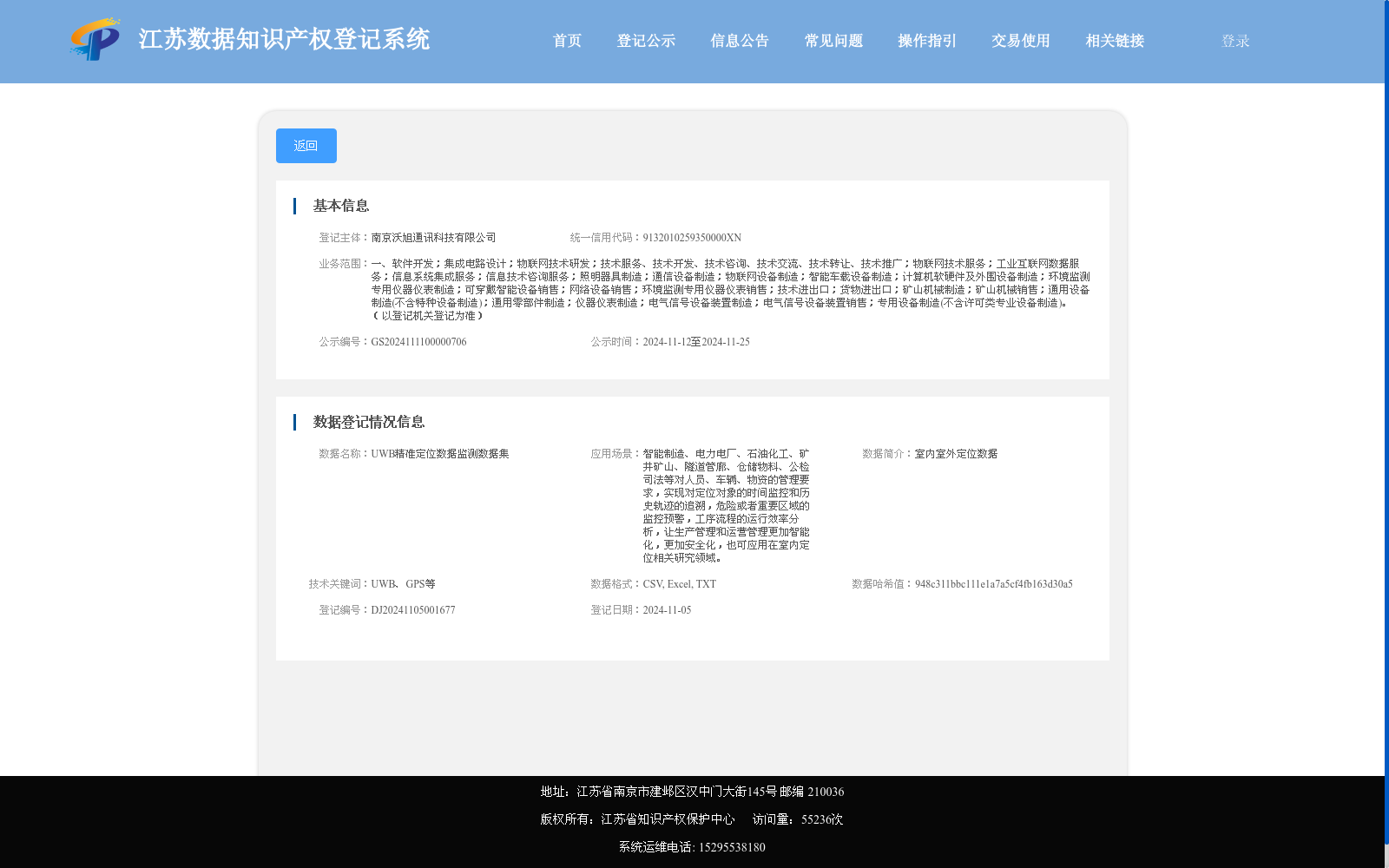Select data name UWB精准定位数据监测数据集
The height and width of the screenshot is (868, 1389).
point(440,454)
